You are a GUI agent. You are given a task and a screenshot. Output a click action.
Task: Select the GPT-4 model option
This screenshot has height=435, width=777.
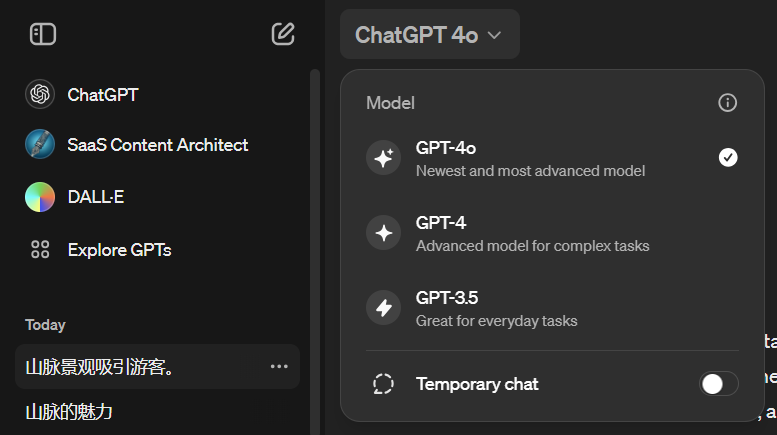coord(552,233)
